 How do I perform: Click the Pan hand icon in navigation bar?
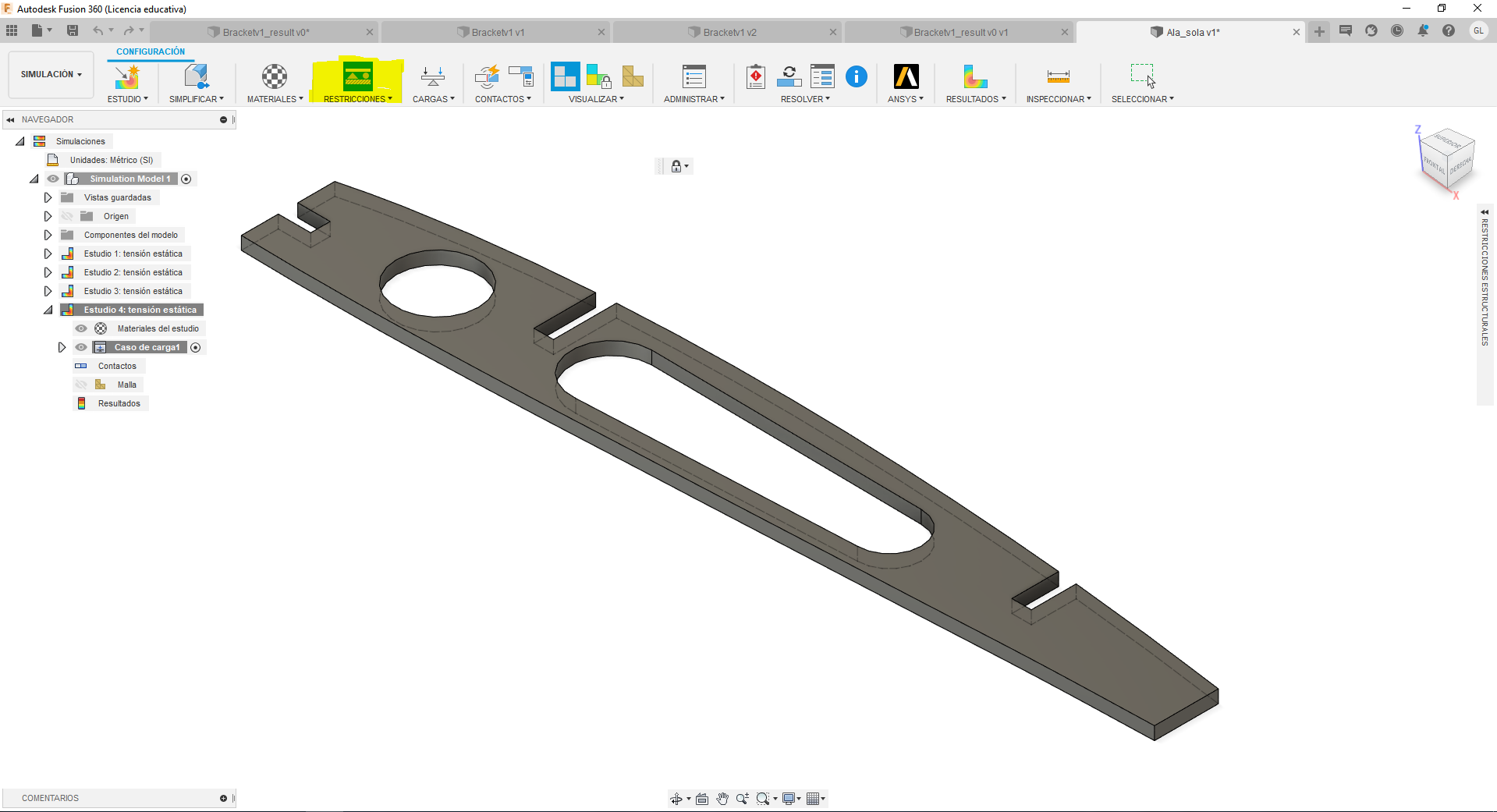coord(722,799)
